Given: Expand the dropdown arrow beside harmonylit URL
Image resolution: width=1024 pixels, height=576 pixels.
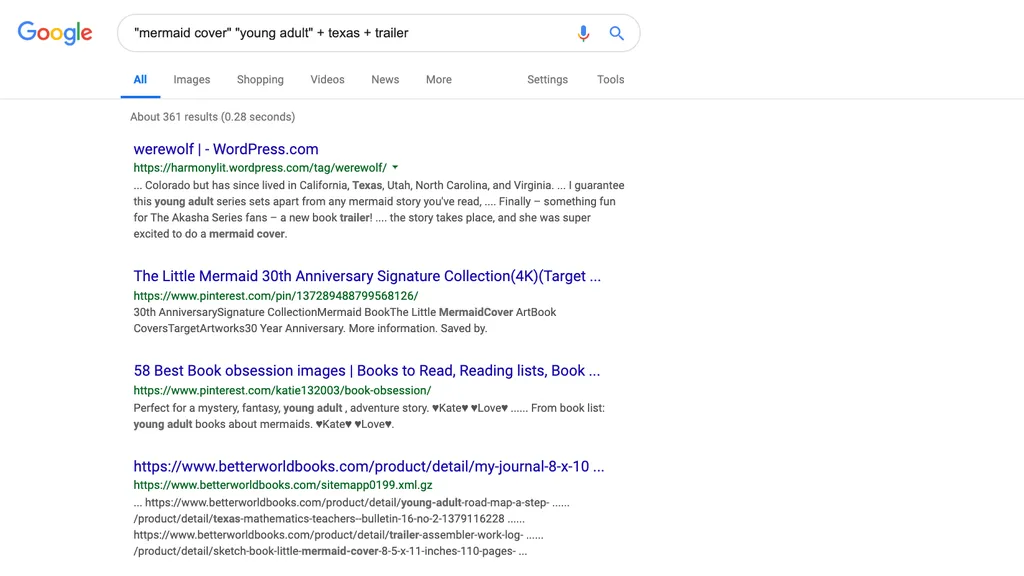Looking at the screenshot, I should click(395, 168).
